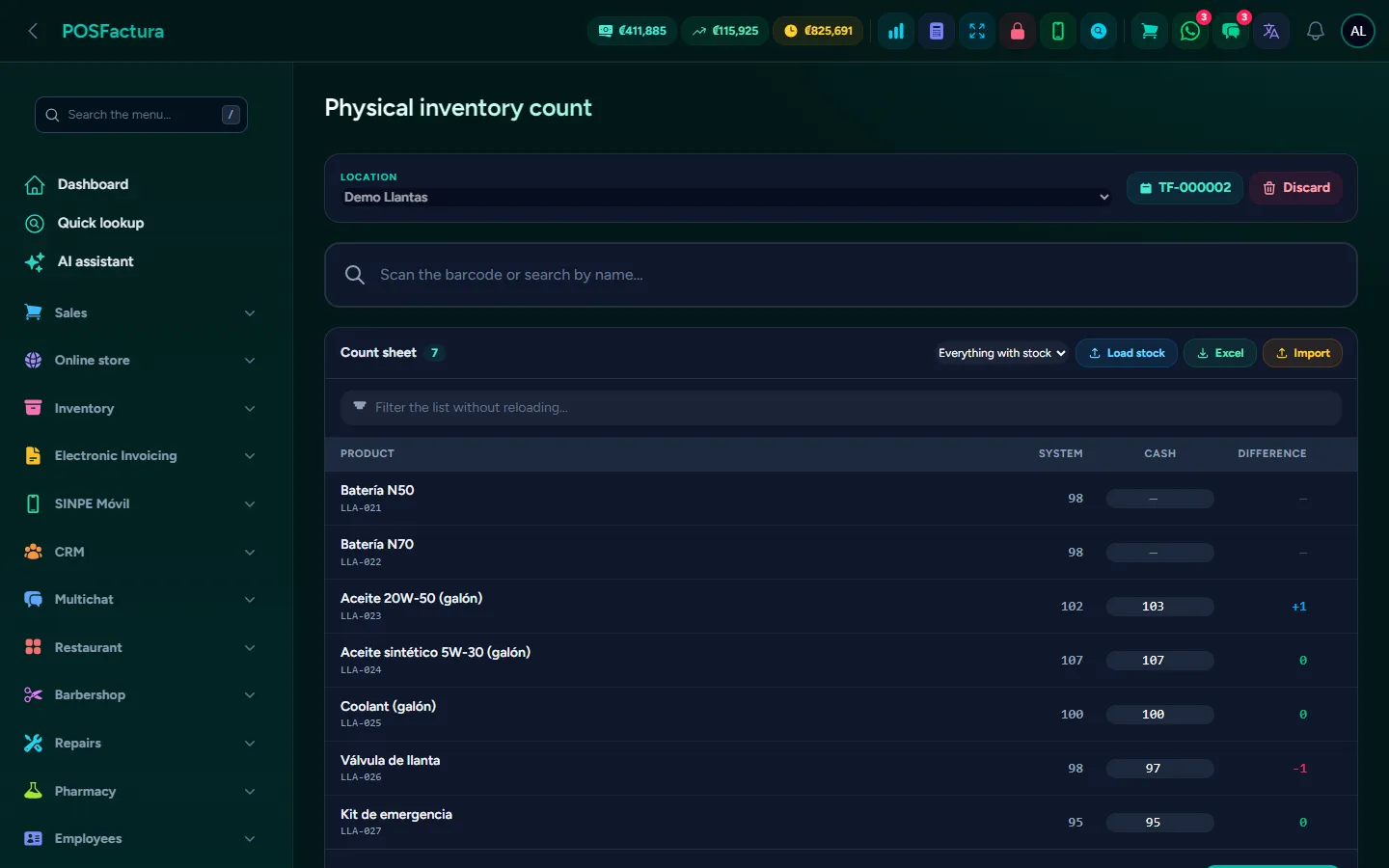The width and height of the screenshot is (1389, 868).
Task: Open Quick lookup from sidebar
Action: (x=100, y=223)
